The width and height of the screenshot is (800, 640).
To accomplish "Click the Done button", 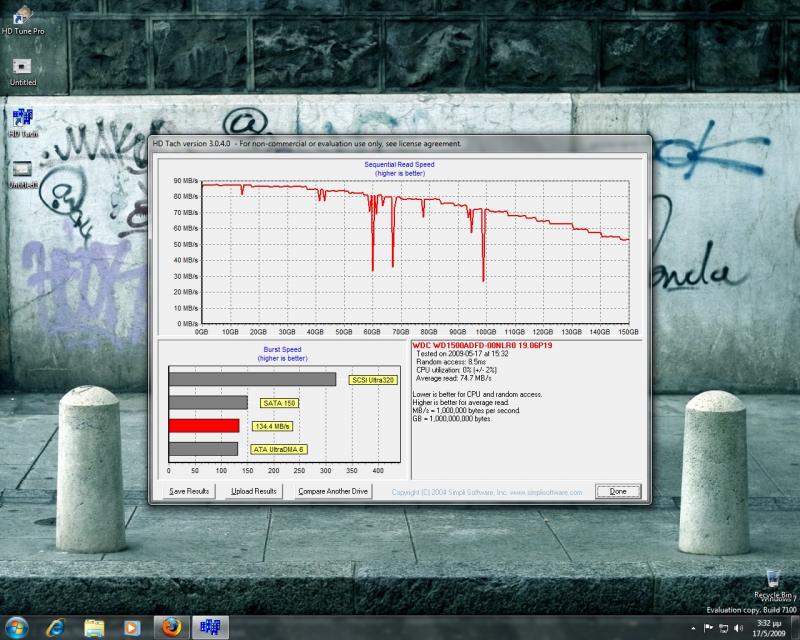I will (x=618, y=491).
